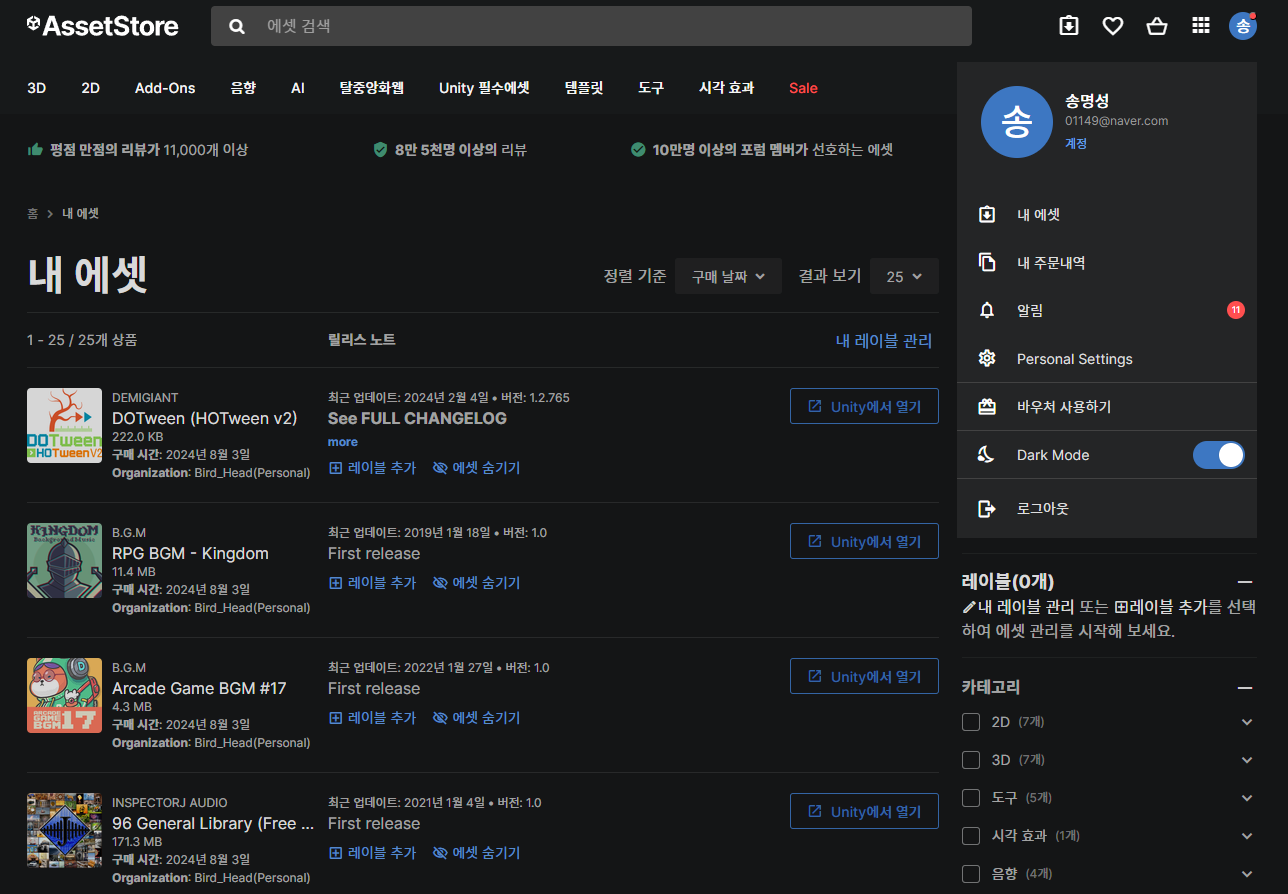Click the profile avatar in header
Viewport: 1288px width, 894px height.
tap(1242, 26)
